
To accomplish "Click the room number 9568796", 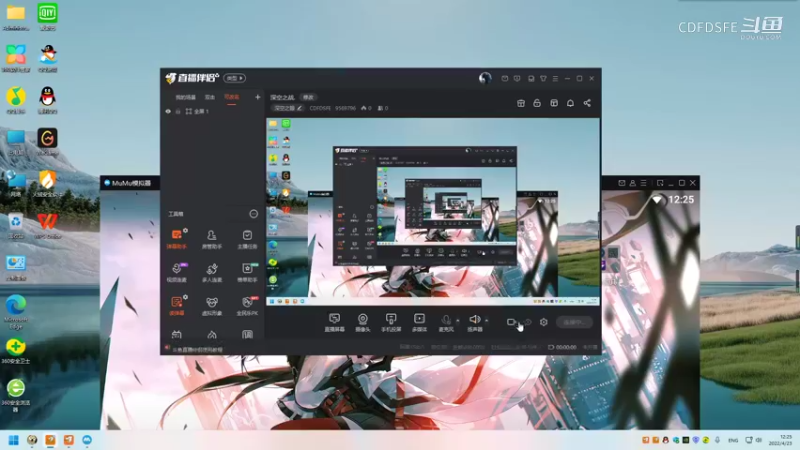I will click(x=345, y=108).
